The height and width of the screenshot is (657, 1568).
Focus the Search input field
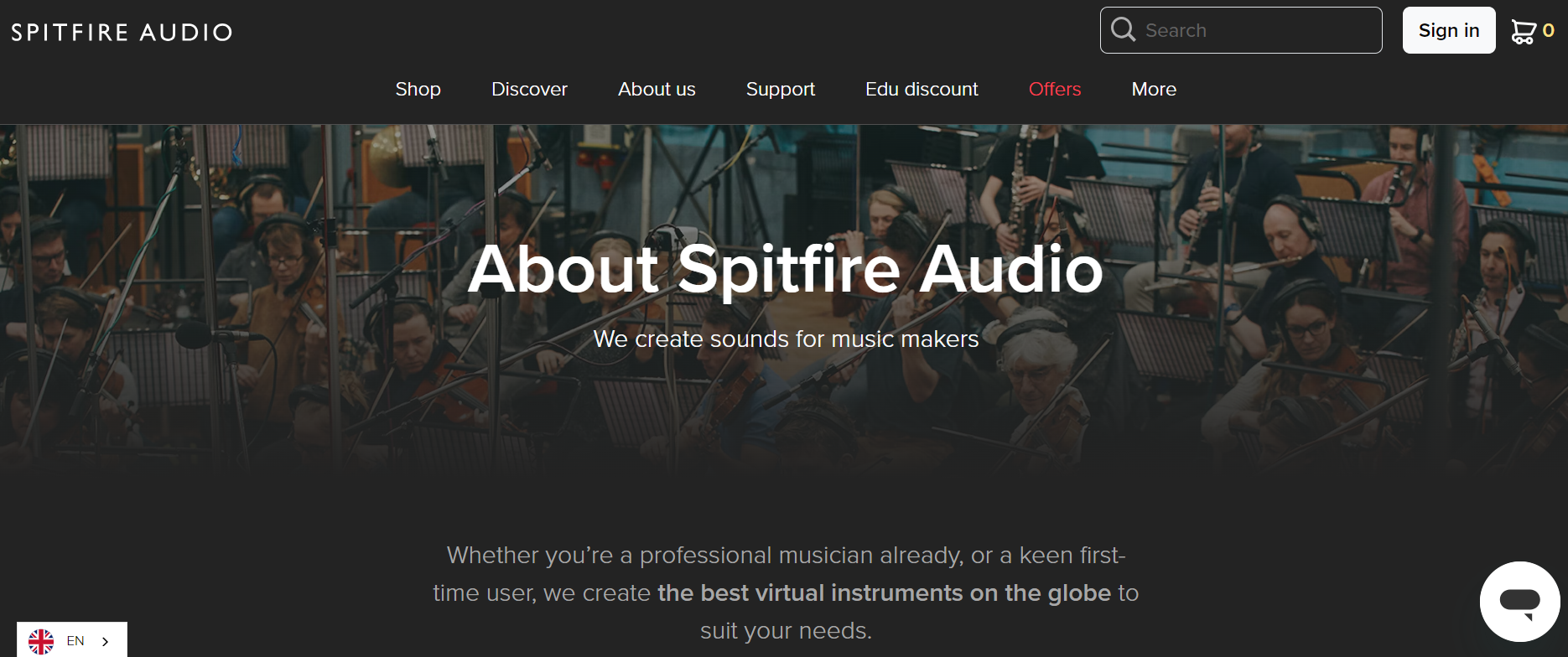(x=1241, y=30)
